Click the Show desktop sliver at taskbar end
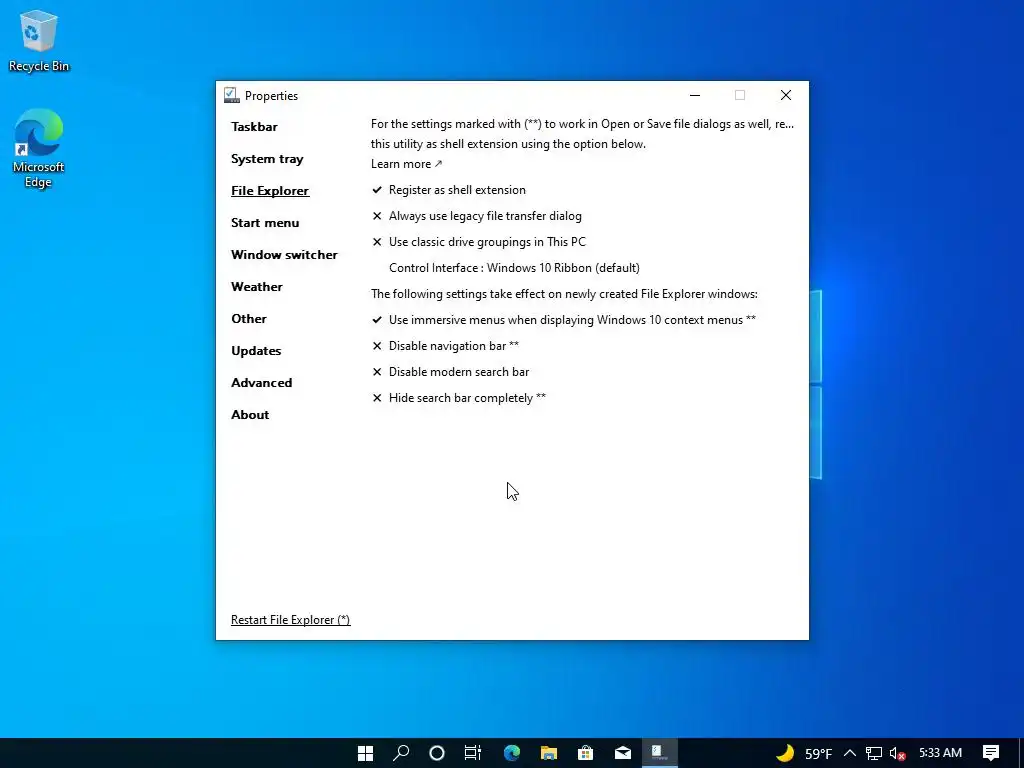Viewport: 1024px width, 768px height. coord(1021,753)
